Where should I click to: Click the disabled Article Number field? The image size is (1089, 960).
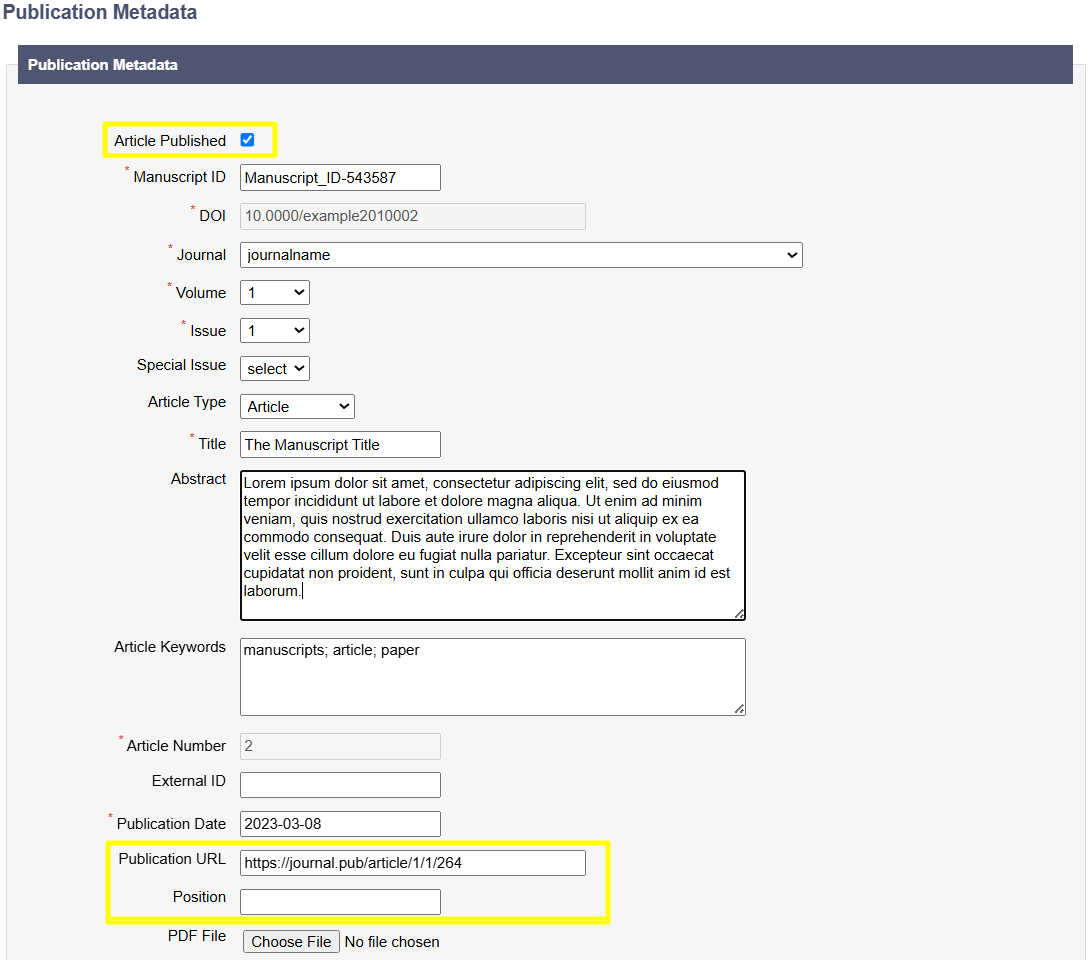pos(340,746)
